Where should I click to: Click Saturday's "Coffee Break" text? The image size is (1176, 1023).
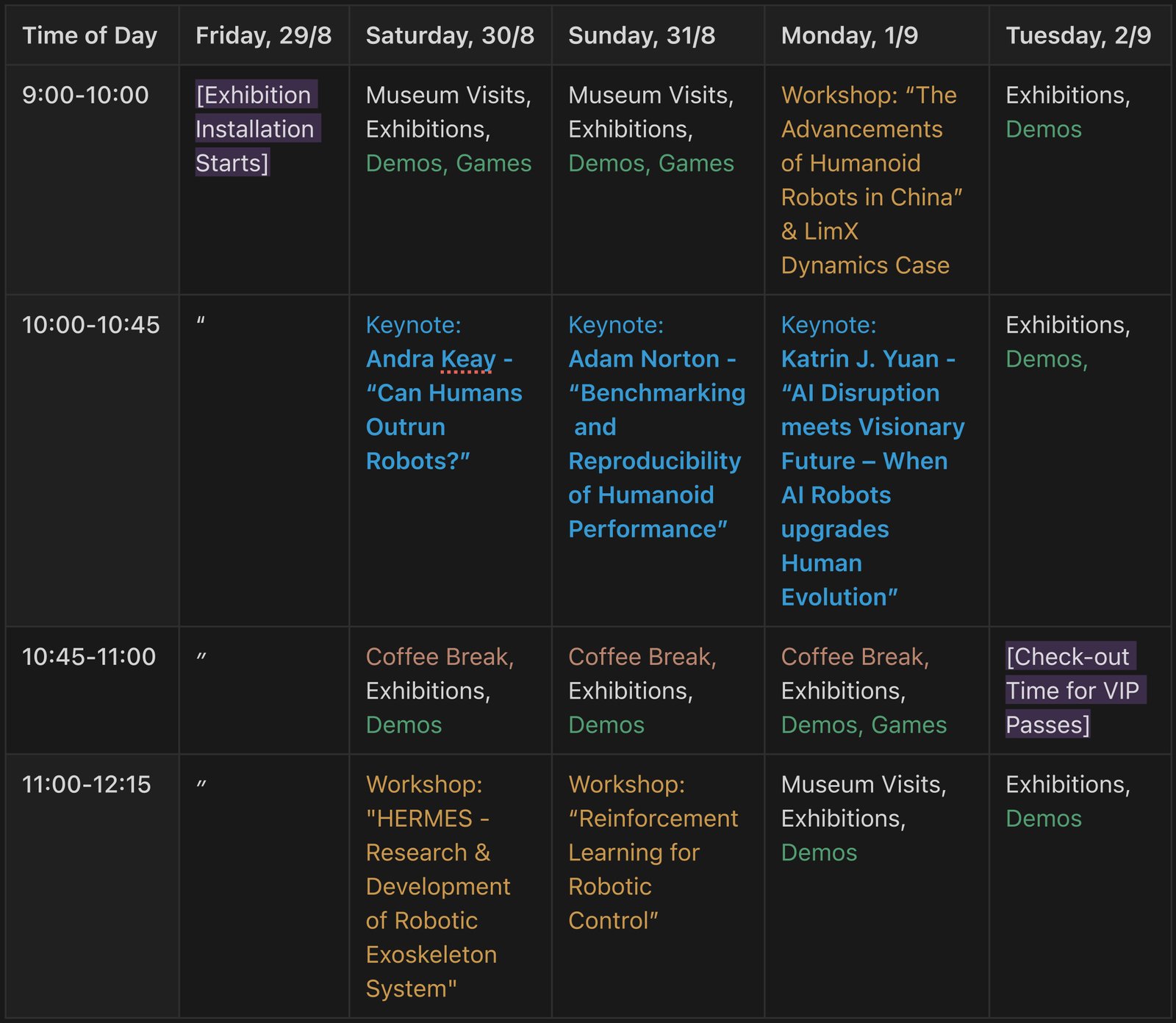[x=440, y=656]
